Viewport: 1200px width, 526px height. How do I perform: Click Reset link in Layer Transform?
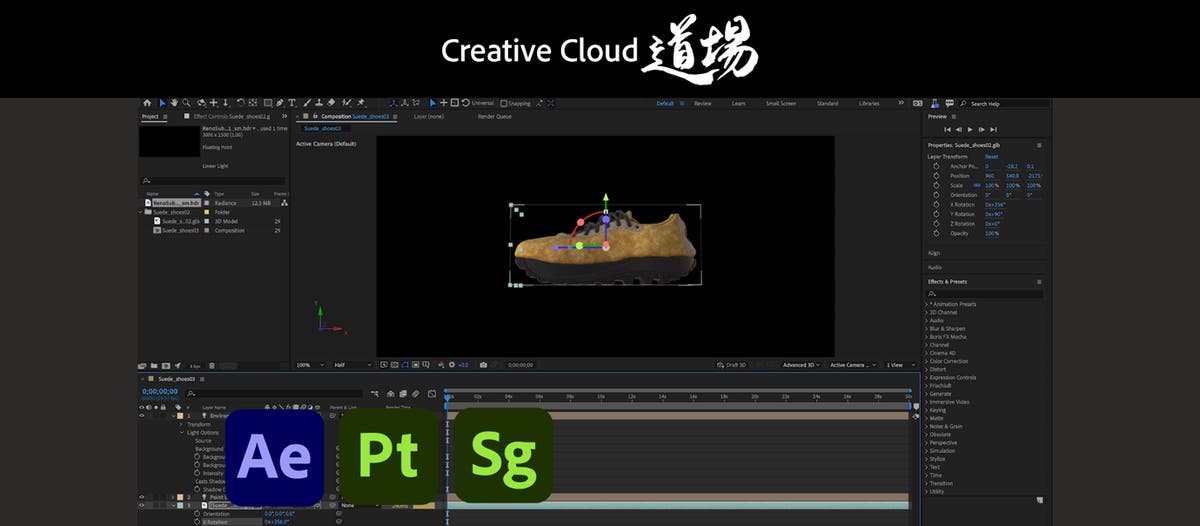click(991, 157)
